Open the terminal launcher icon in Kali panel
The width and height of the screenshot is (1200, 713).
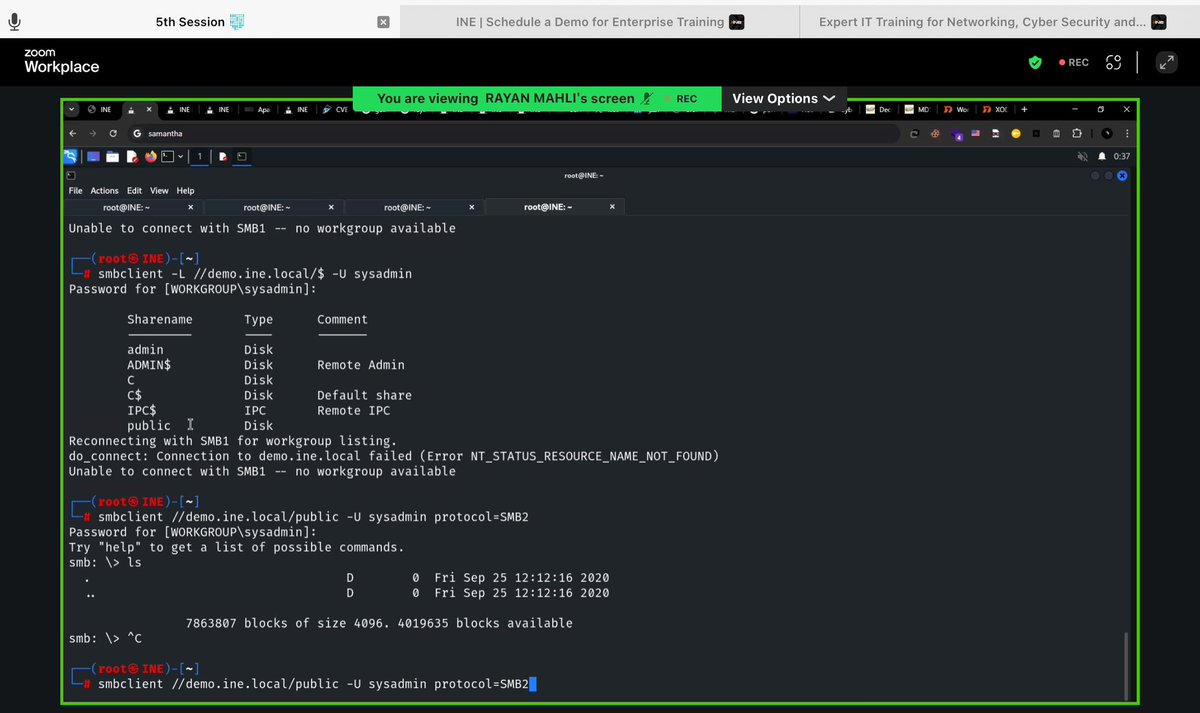coord(167,157)
